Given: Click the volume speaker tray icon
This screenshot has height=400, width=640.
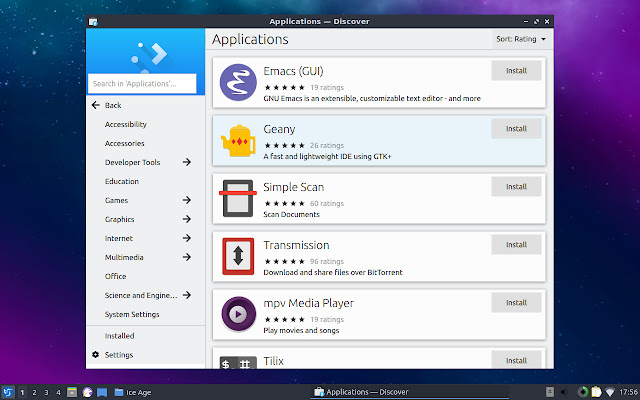Looking at the screenshot, I should click(565, 392).
